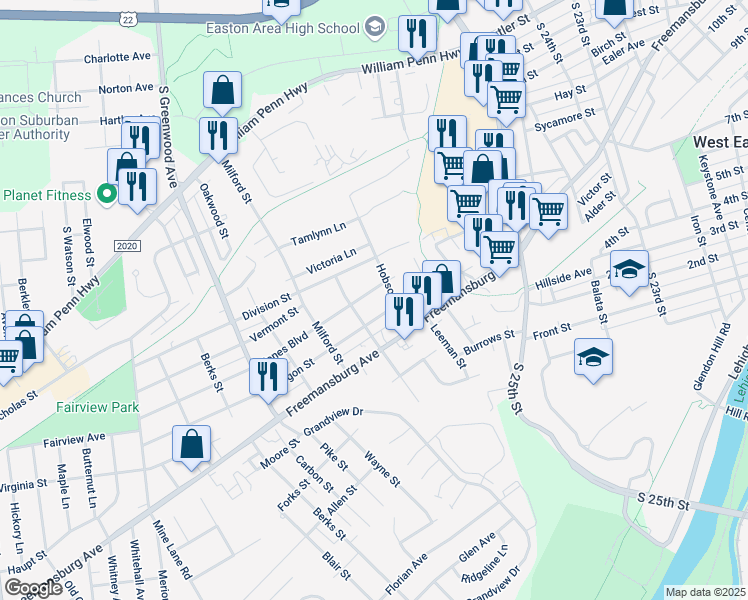Click the Pike St label
Image resolution: width=748 pixels, height=600 pixels.
pos(334,457)
